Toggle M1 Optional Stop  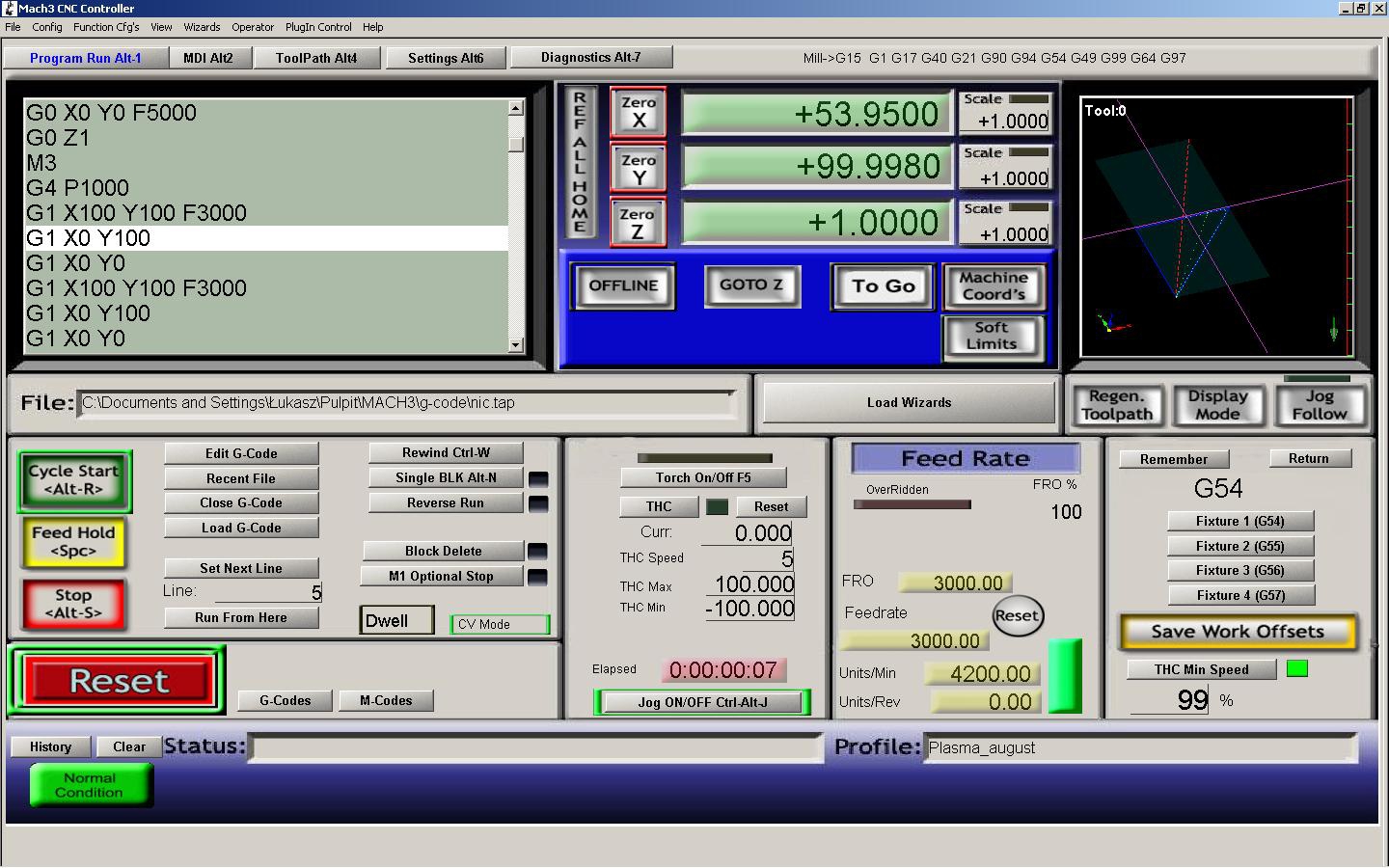point(442,576)
